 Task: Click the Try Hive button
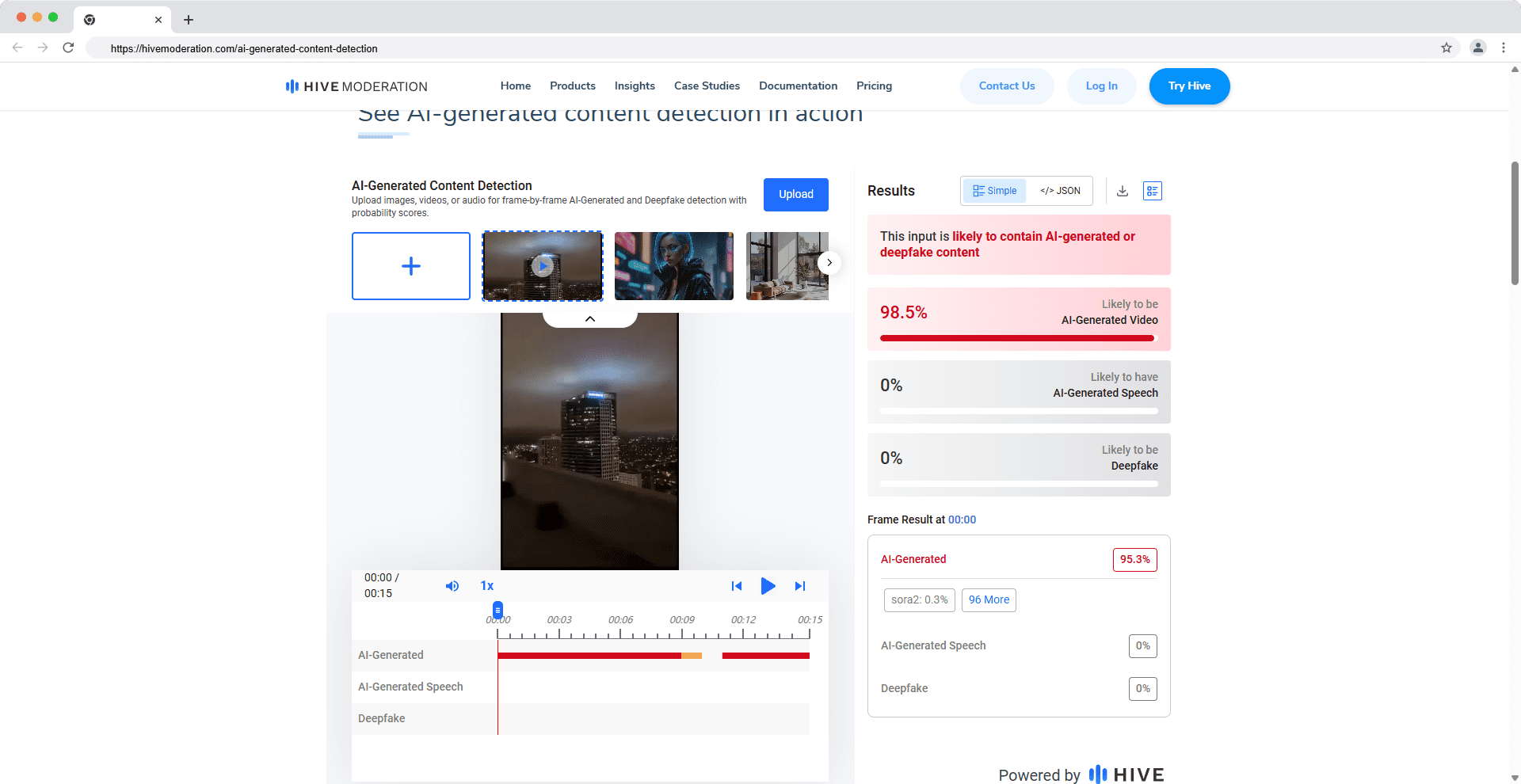click(1189, 86)
